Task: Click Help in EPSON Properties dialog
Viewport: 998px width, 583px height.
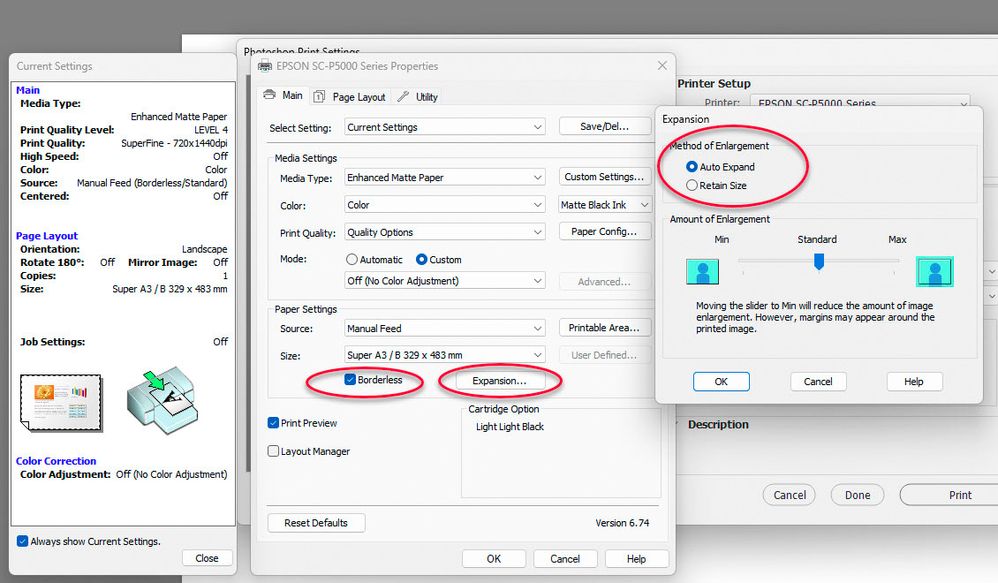Action: (636, 558)
